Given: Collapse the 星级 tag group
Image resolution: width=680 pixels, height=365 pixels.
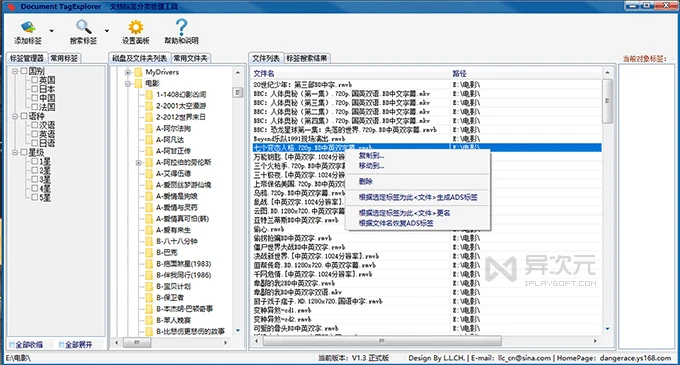Looking at the screenshot, I should [x=15, y=152].
